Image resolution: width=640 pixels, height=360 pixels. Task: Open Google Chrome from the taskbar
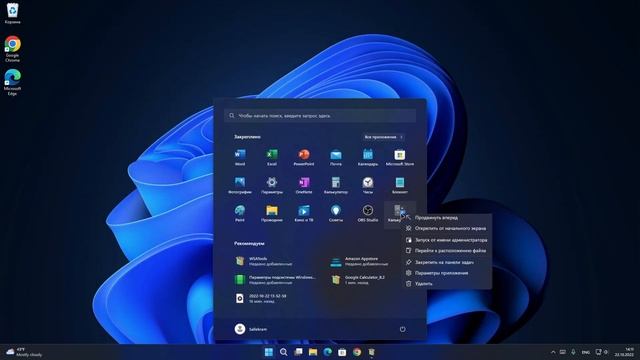click(x=357, y=352)
